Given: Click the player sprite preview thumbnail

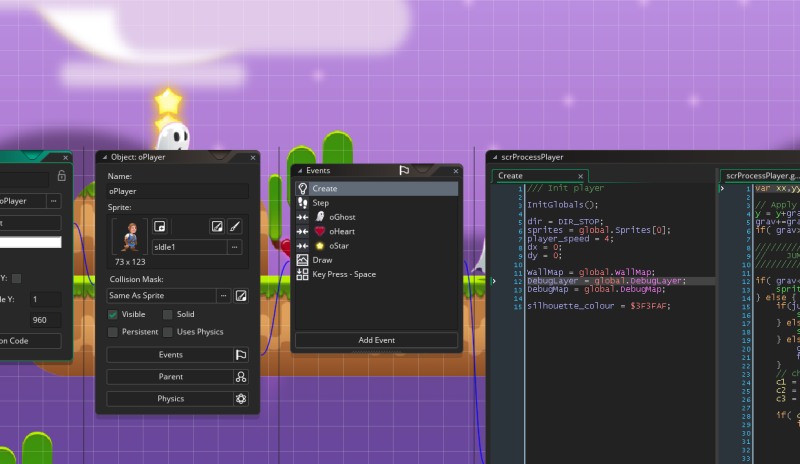Looking at the screenshot, I should [x=130, y=237].
